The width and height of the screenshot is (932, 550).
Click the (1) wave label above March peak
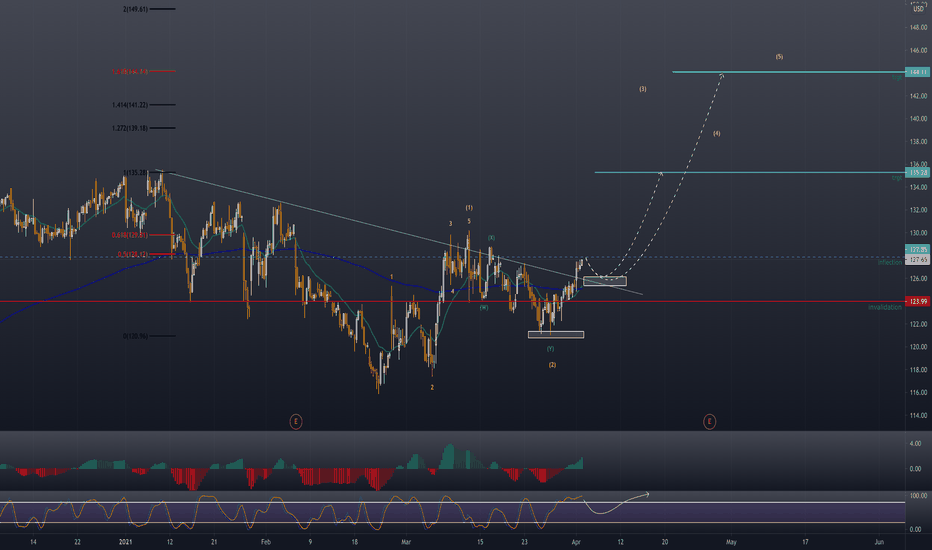tap(469, 208)
